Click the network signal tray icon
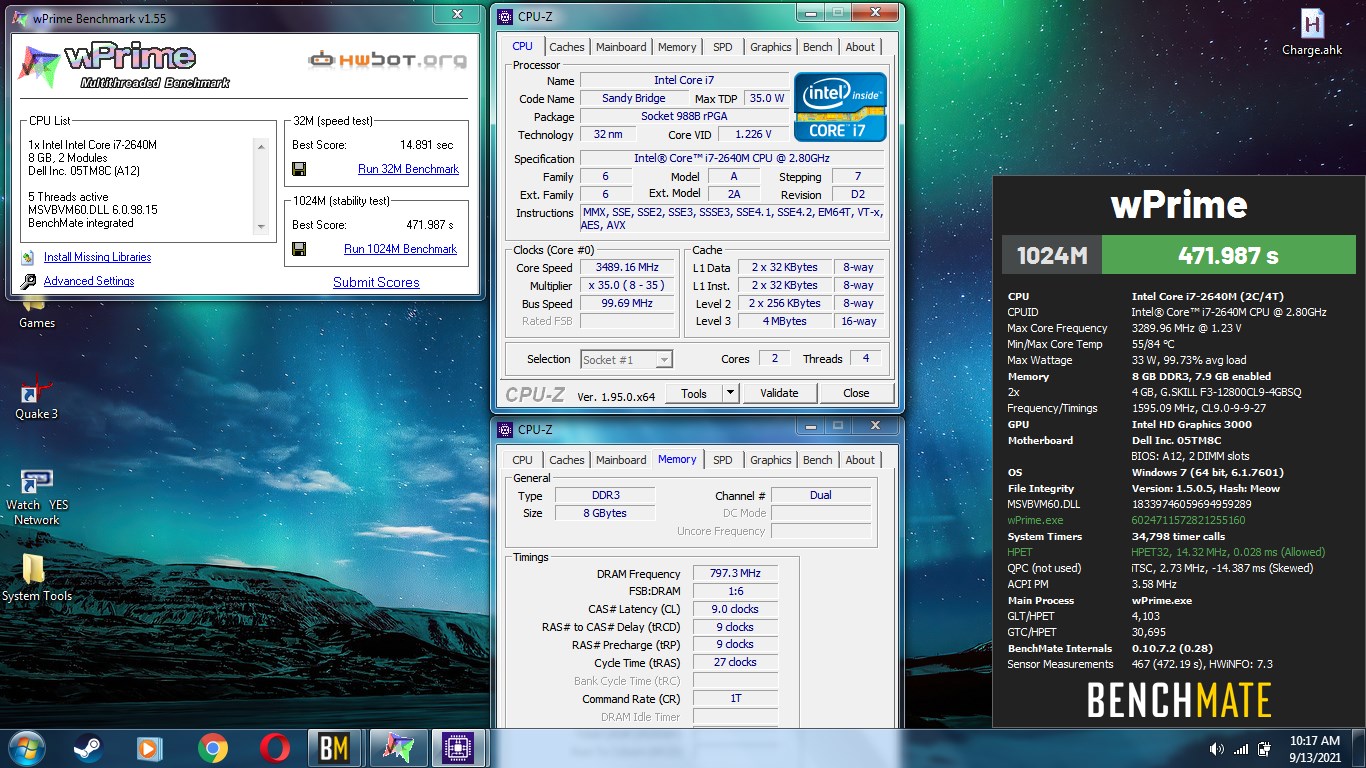Screen dimensions: 1366x768 tap(1241, 749)
